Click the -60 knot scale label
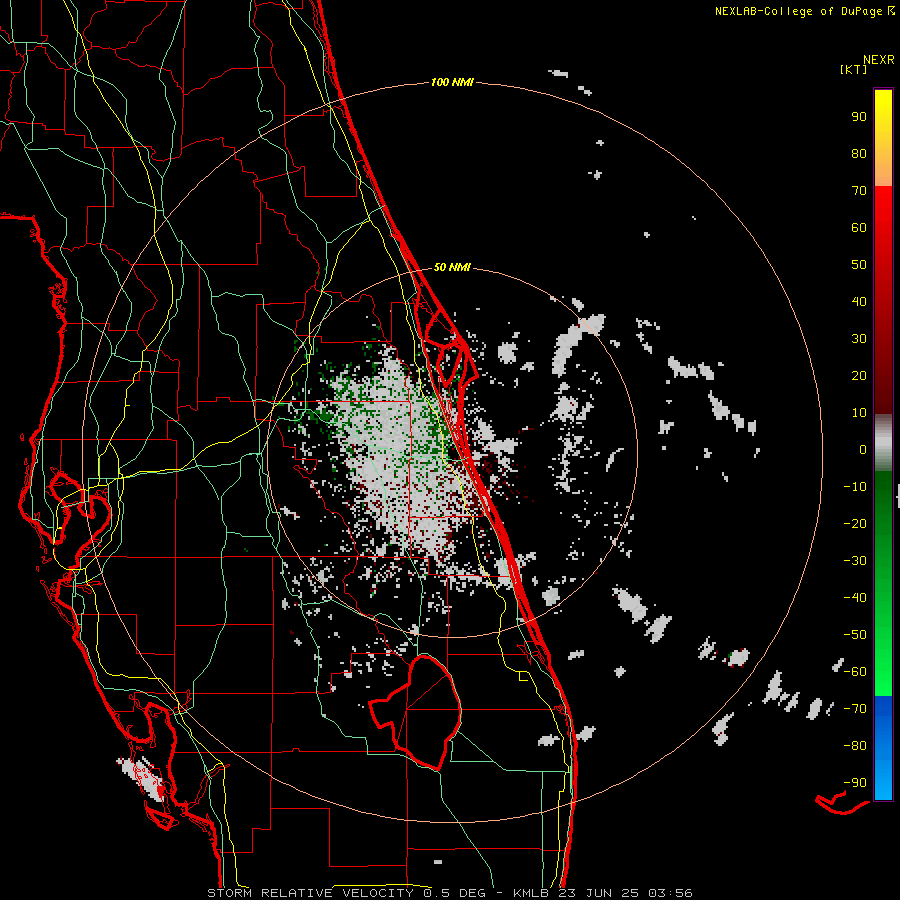The height and width of the screenshot is (900, 900). pos(855,672)
